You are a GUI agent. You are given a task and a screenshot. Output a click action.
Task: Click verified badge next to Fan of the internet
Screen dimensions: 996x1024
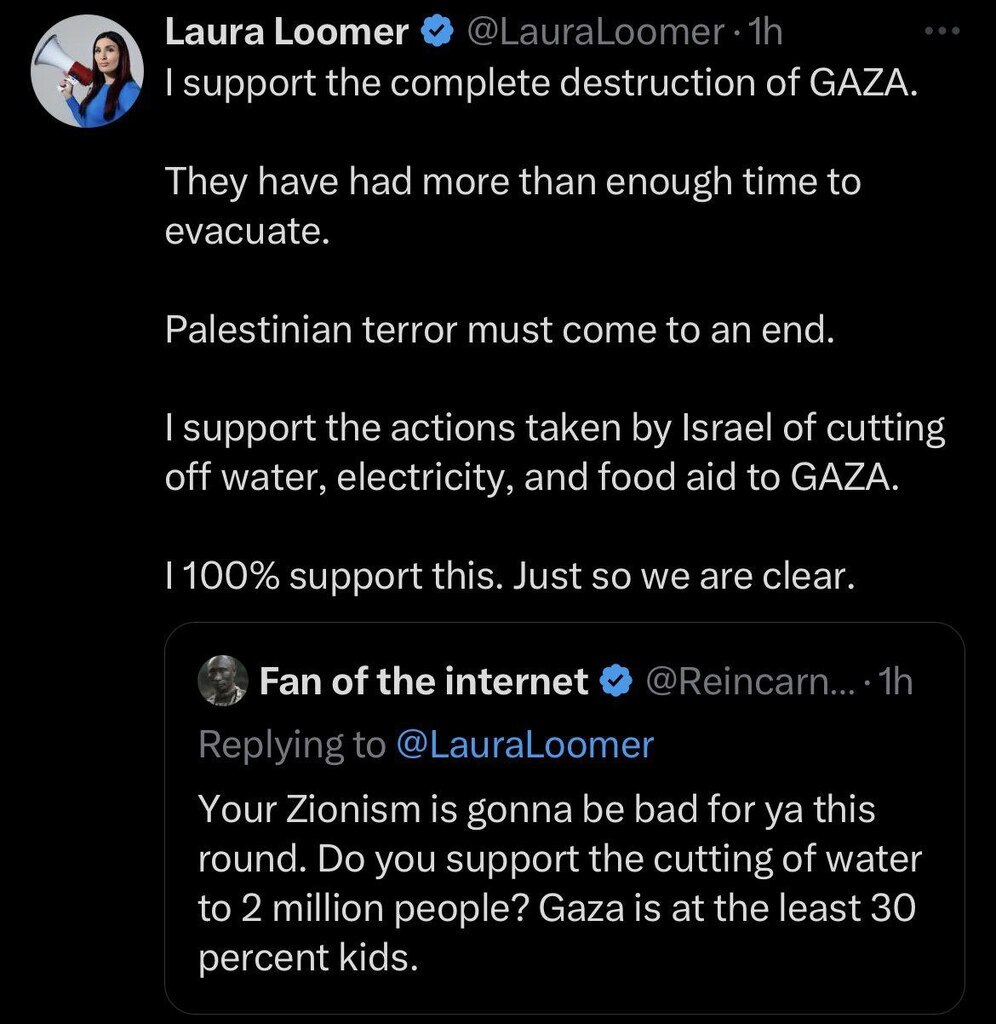[614, 682]
